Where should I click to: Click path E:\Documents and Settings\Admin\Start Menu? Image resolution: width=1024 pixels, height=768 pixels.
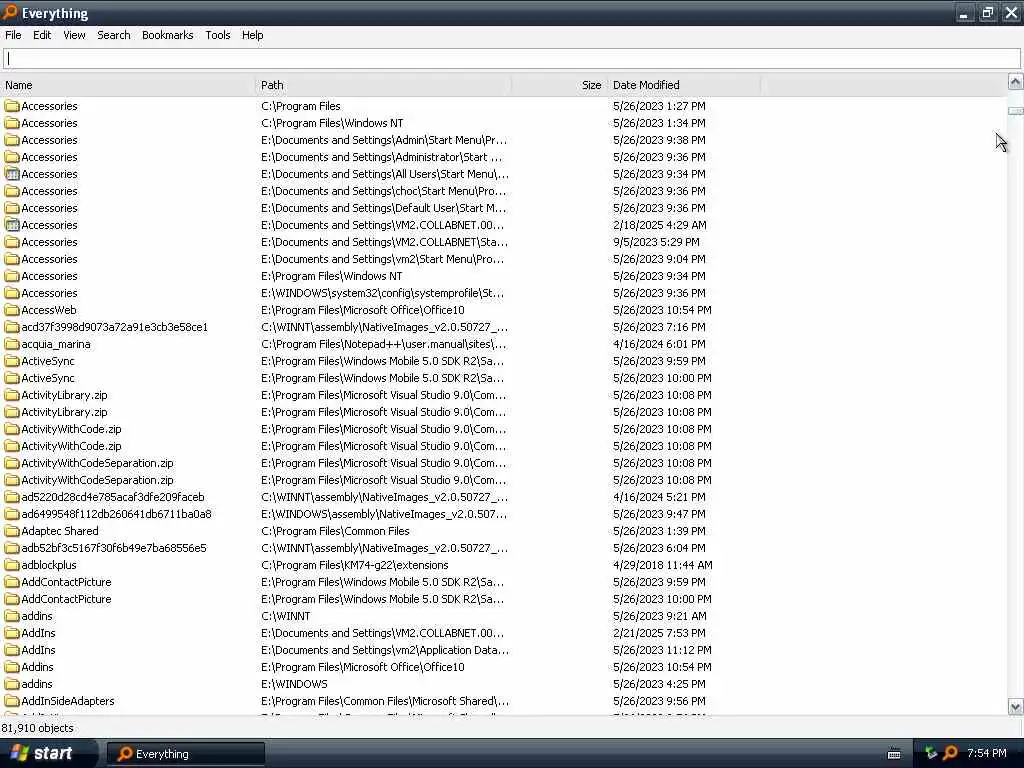pyautogui.click(x=383, y=140)
